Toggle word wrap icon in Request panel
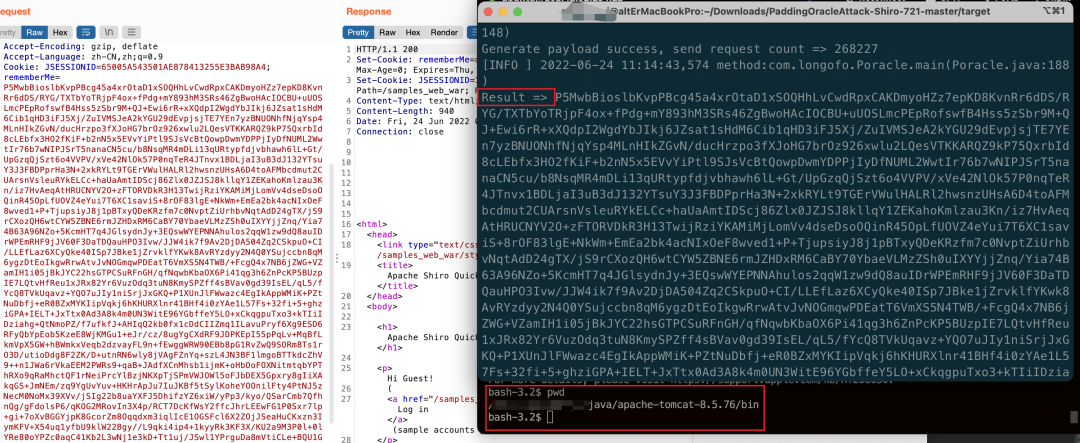The height and width of the screenshot is (443, 1080). 85,32
